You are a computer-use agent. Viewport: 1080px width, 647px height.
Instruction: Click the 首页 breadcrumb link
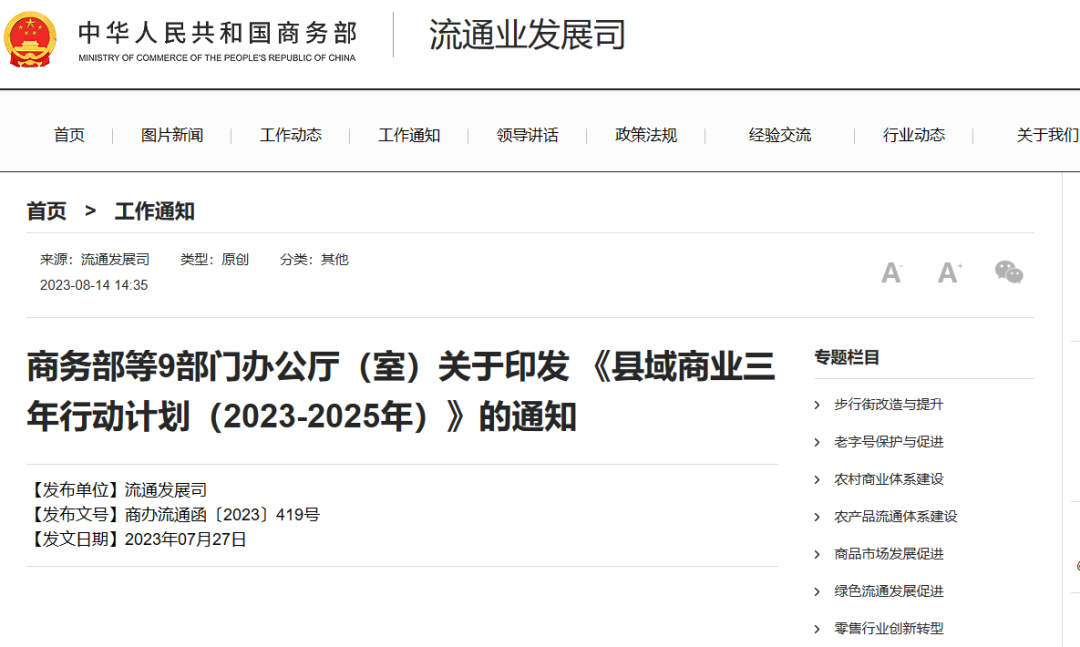click(x=46, y=211)
